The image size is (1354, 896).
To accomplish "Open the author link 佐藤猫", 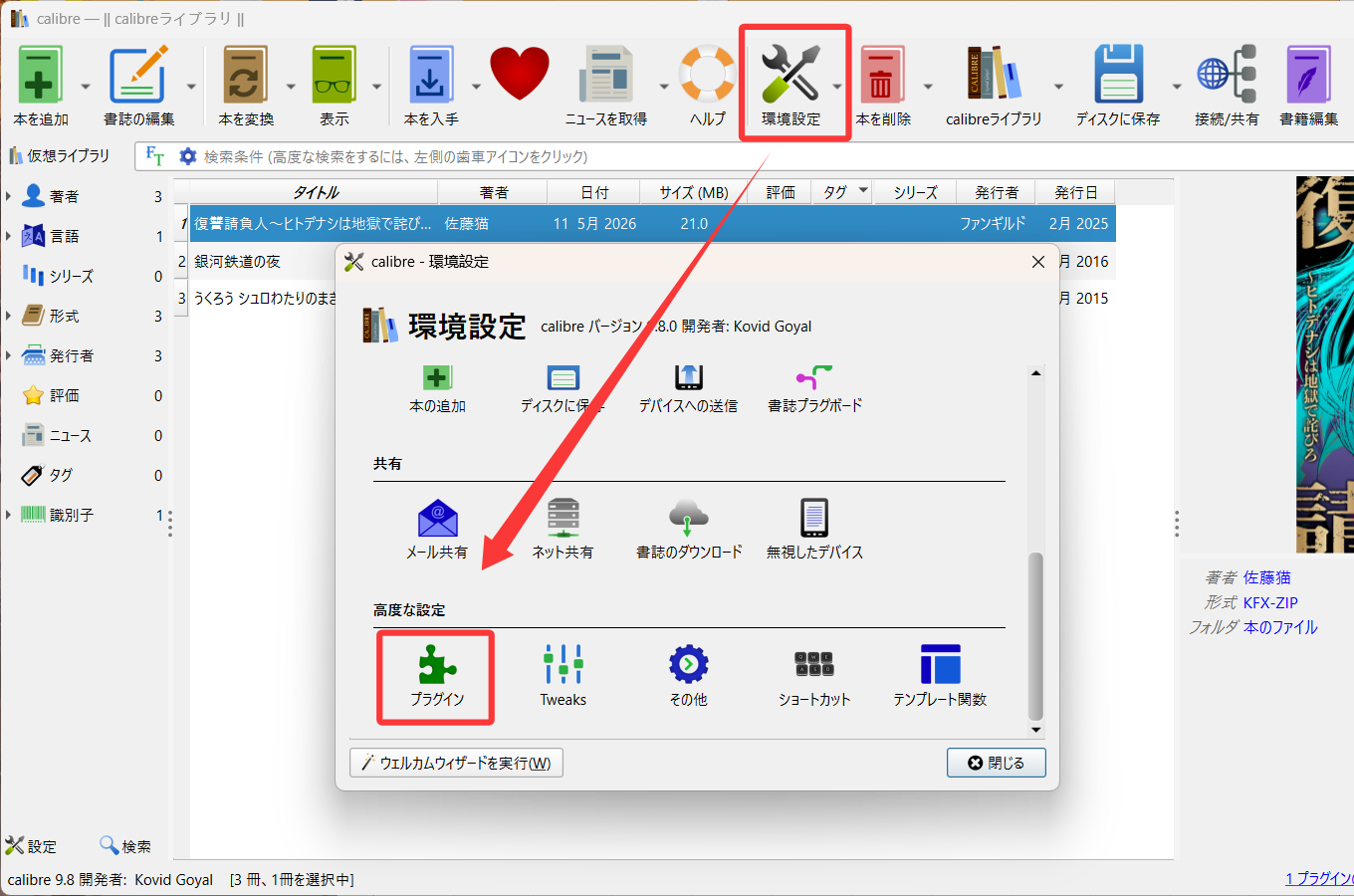I will click(1266, 577).
